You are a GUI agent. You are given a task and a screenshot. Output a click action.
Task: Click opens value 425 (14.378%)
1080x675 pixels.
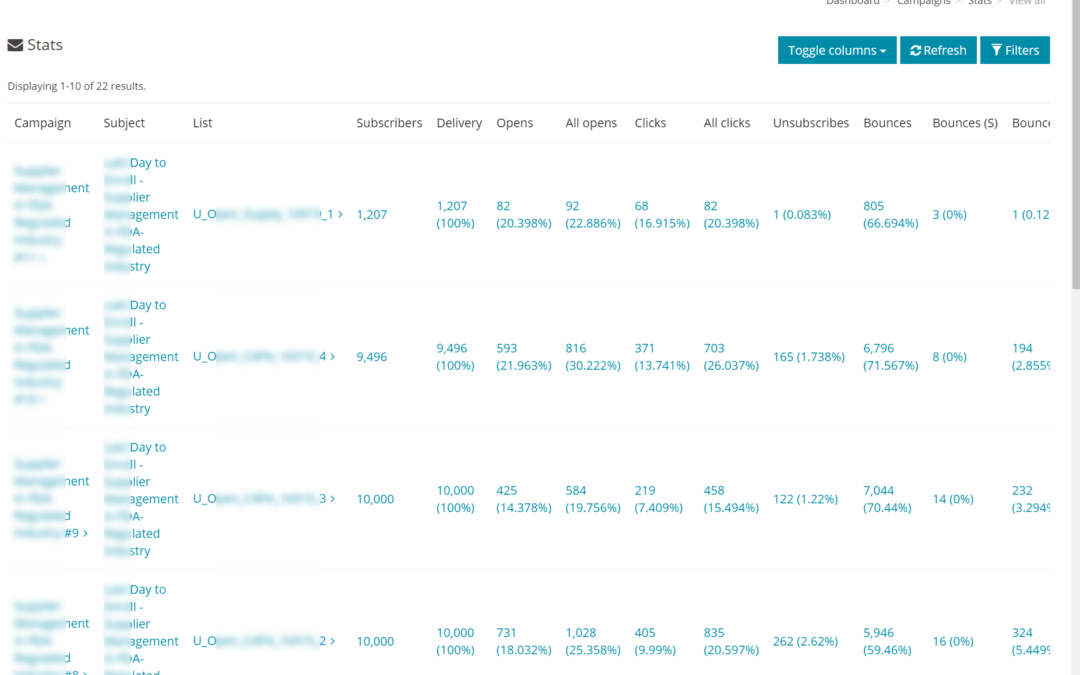coord(523,499)
